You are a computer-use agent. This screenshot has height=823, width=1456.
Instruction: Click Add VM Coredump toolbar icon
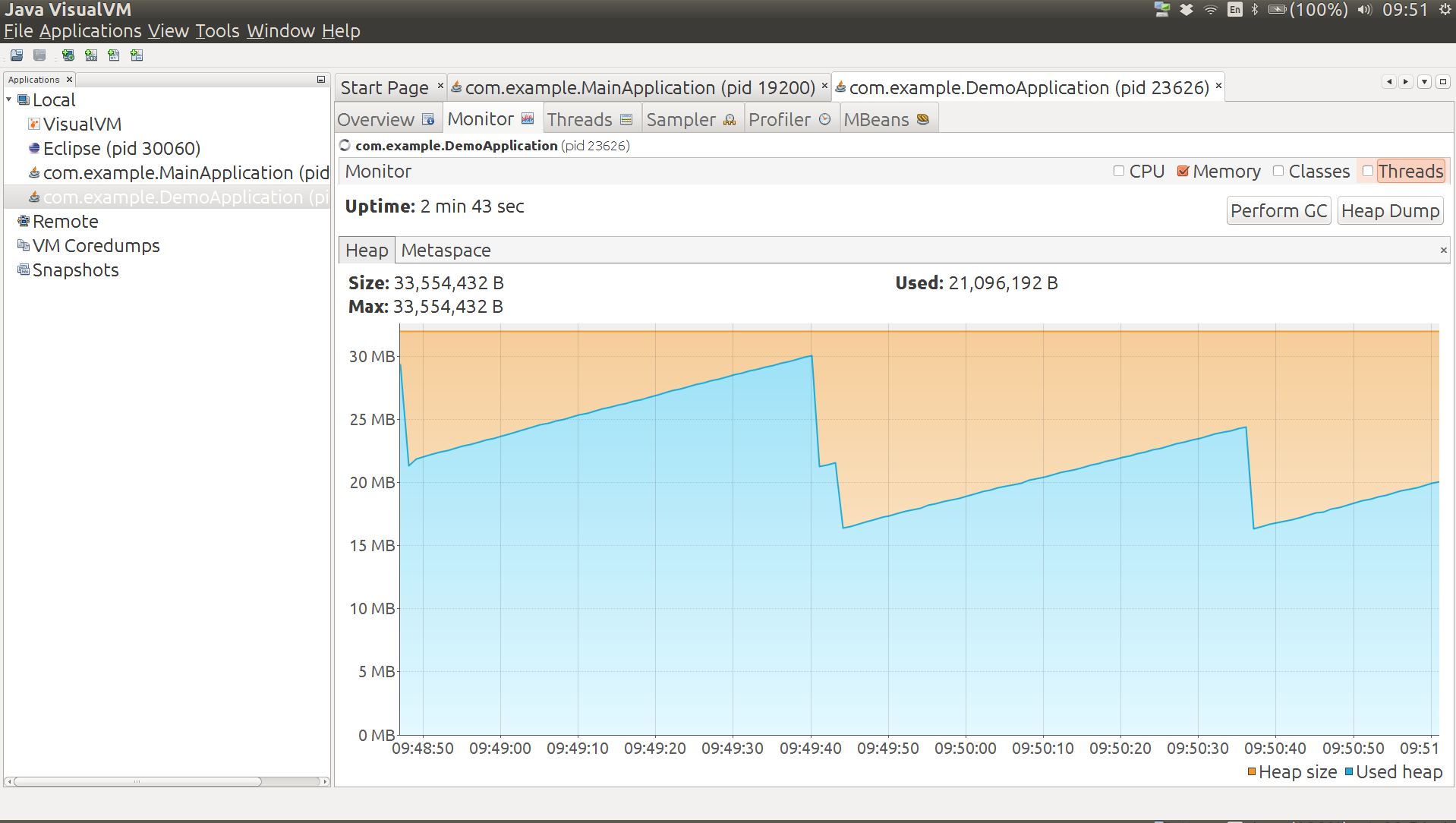click(114, 55)
